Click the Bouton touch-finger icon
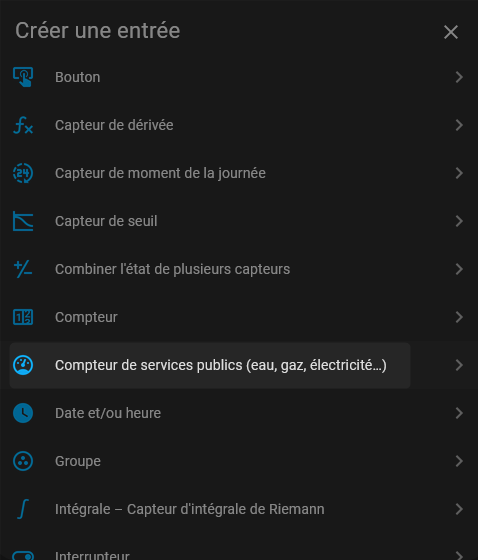The height and width of the screenshot is (560, 478). 23,77
